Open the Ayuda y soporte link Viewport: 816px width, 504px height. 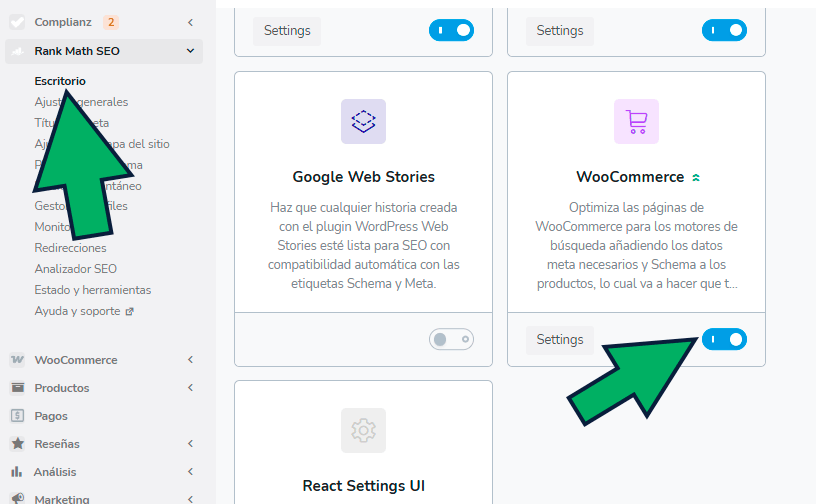coord(77,311)
